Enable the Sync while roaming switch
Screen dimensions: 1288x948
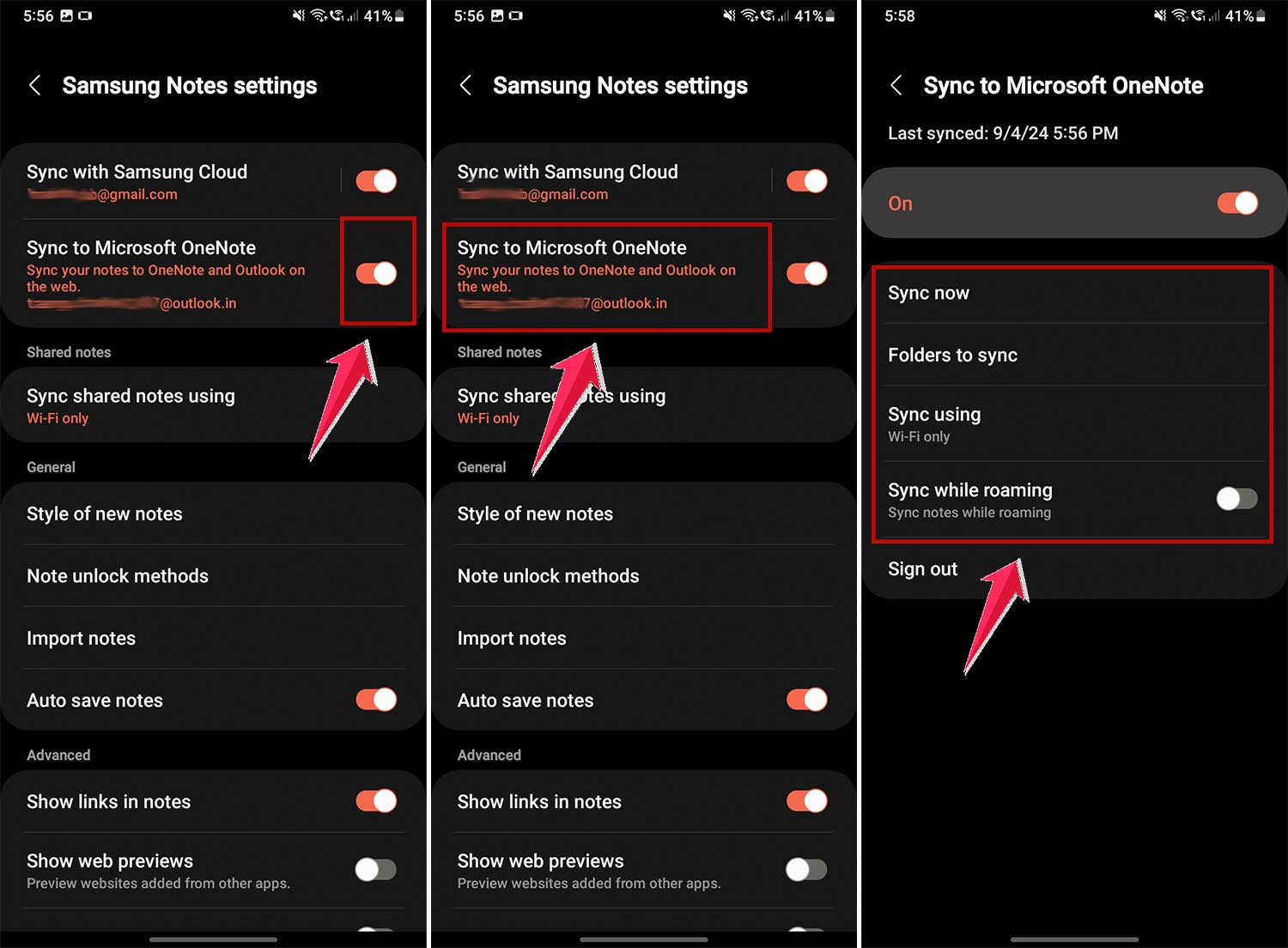(1236, 498)
